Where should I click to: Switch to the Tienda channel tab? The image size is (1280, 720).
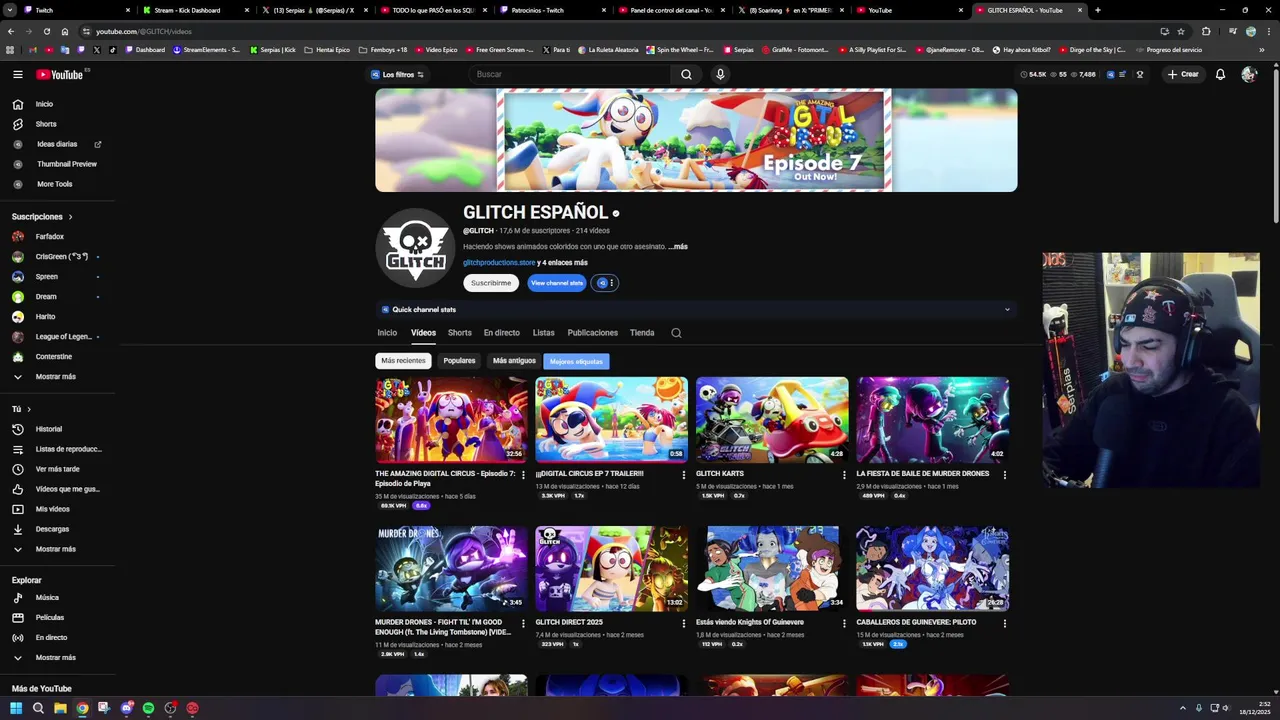point(642,333)
